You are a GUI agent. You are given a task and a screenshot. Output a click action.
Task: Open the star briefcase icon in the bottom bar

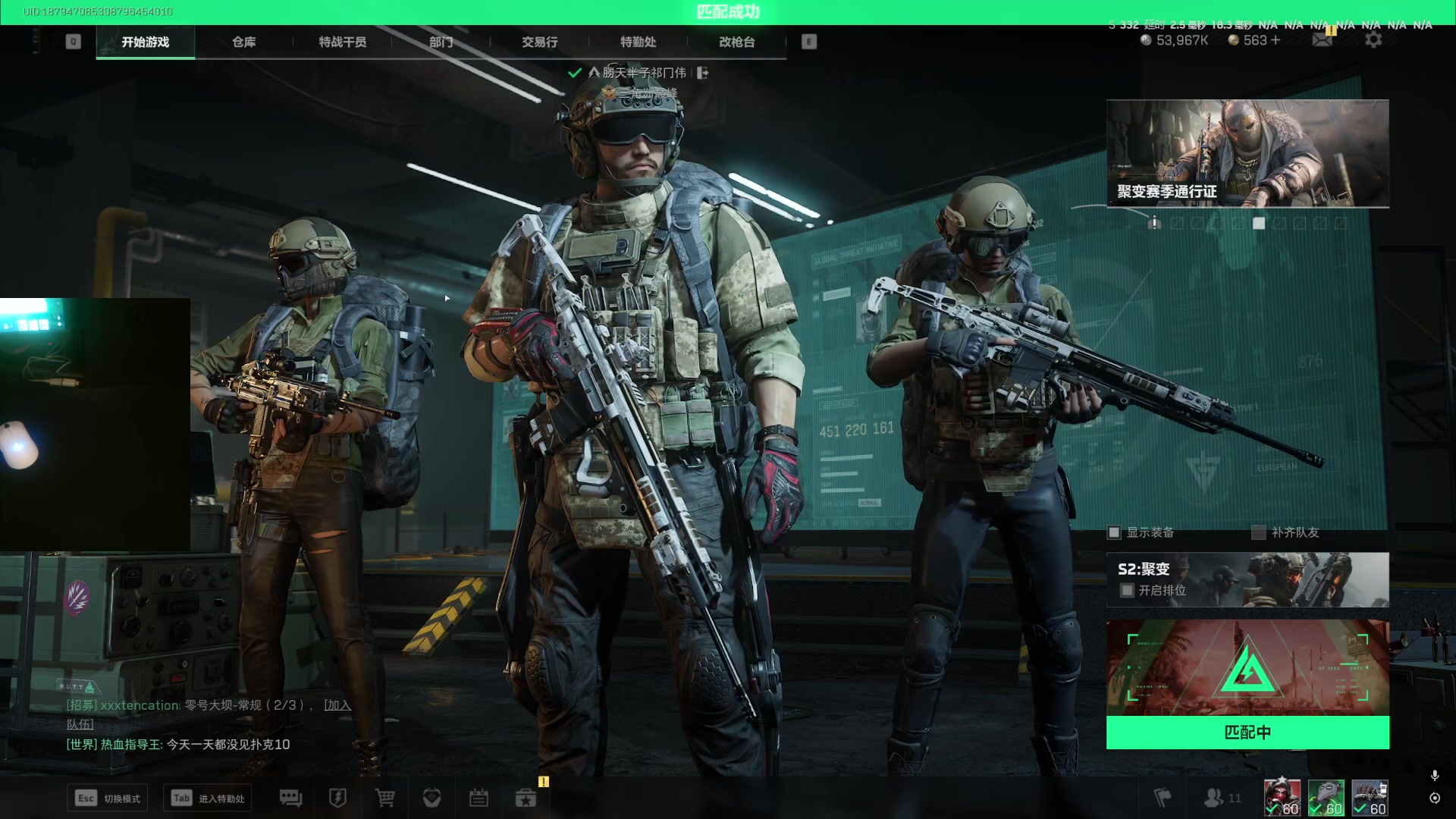pos(526,798)
